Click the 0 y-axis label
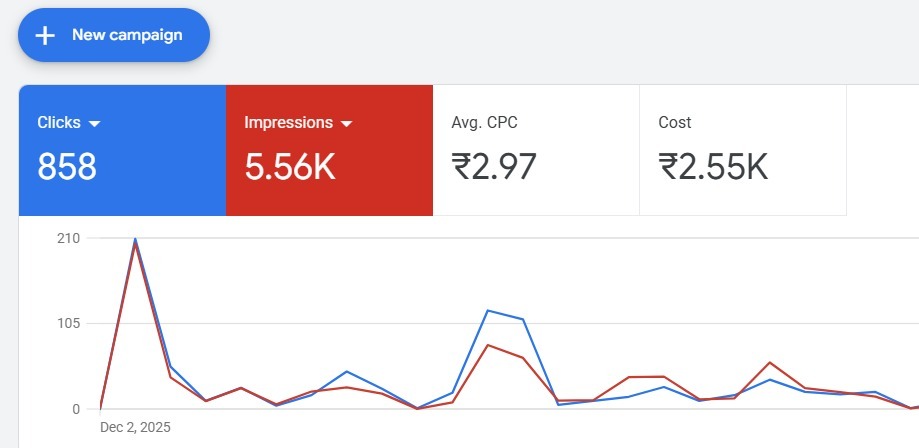Viewport: 919px width, 448px height. pyautogui.click(x=76, y=409)
